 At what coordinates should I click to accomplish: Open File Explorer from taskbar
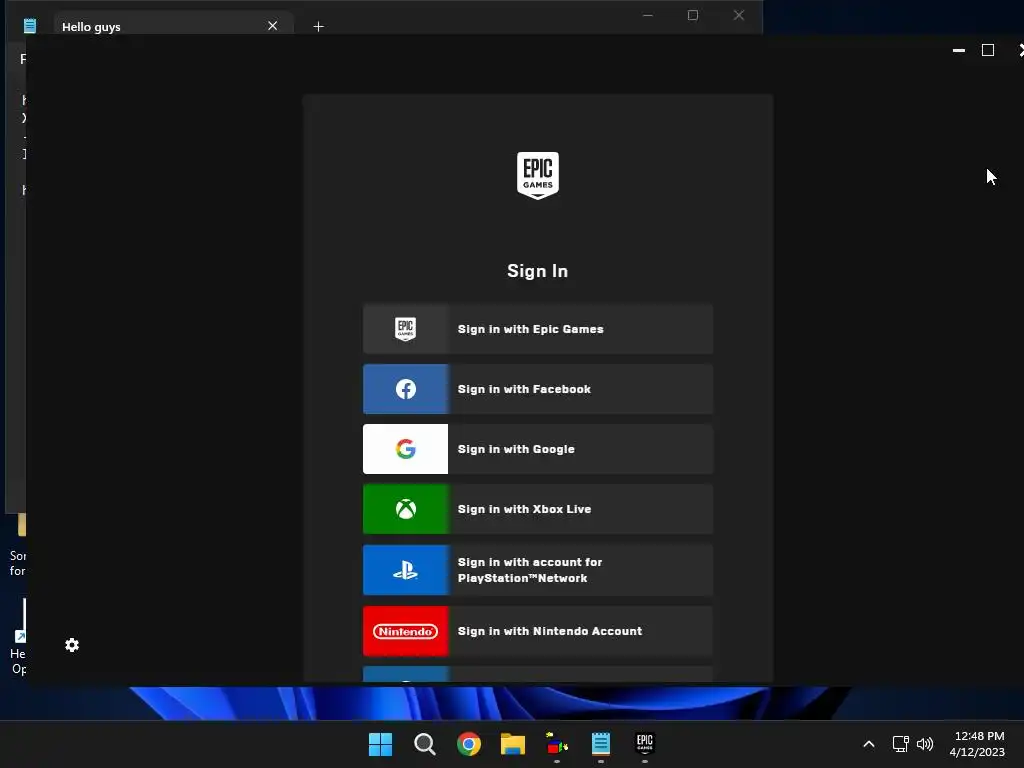(513, 744)
